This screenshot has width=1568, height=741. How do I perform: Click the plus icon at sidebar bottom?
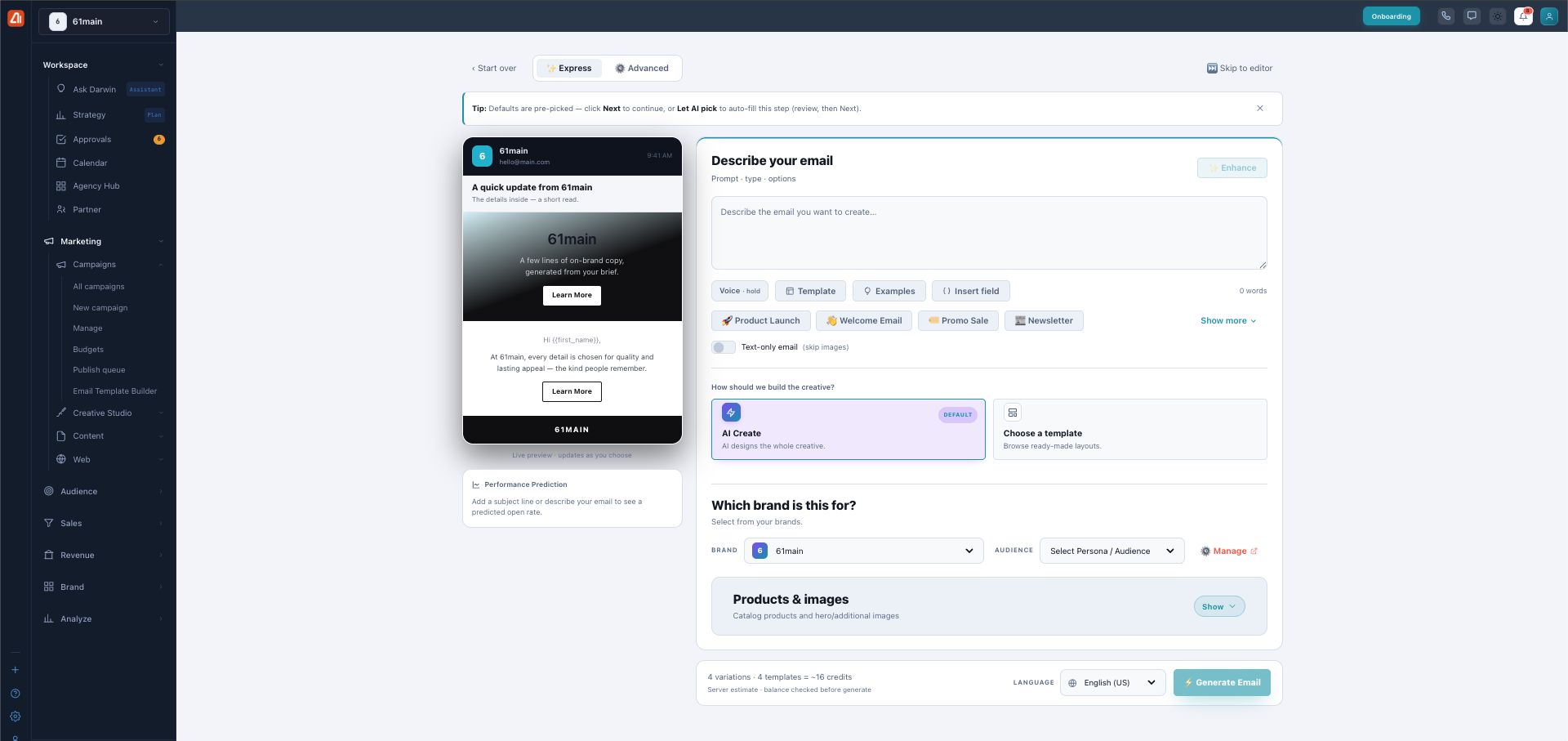pos(15,670)
